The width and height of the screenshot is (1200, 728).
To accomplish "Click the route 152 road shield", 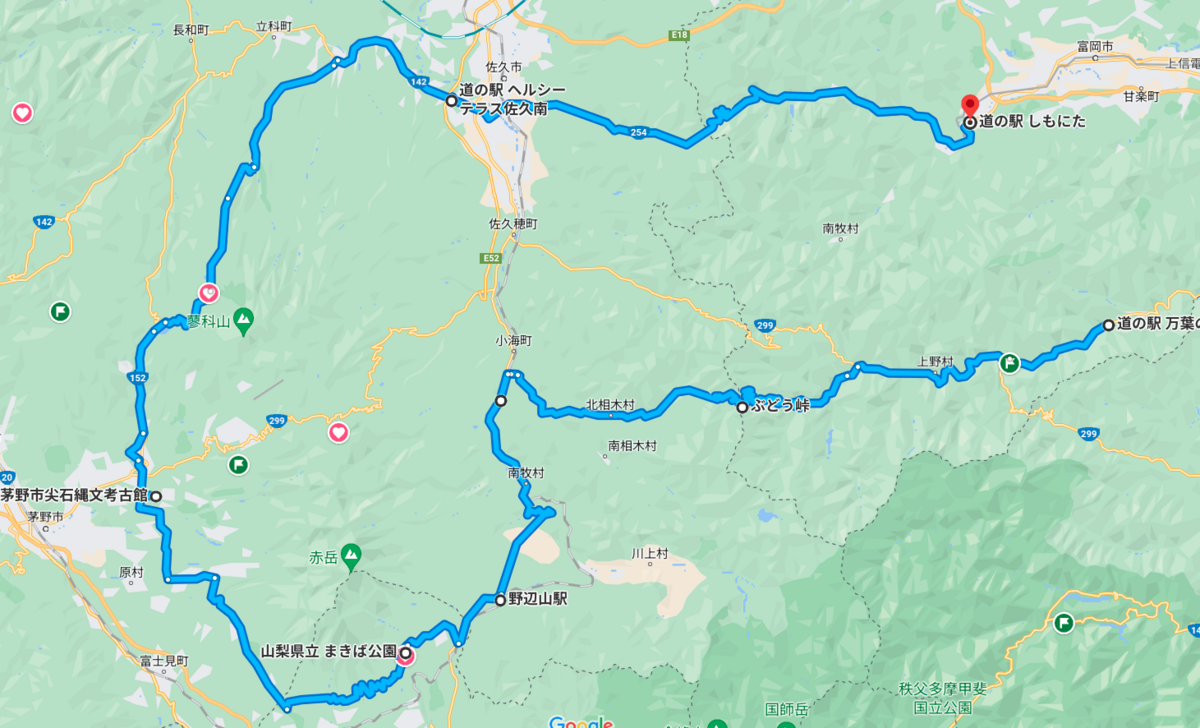I will (136, 377).
